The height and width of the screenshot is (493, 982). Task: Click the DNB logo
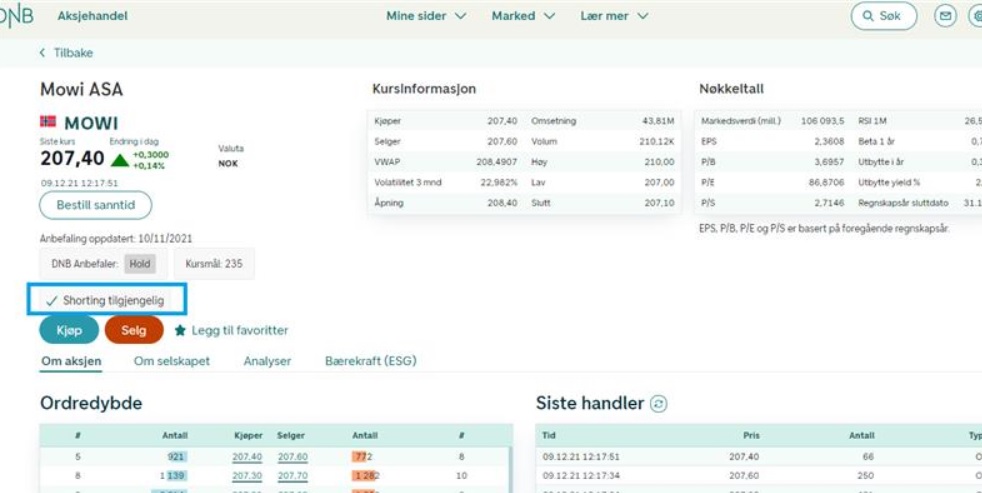pos(16,16)
